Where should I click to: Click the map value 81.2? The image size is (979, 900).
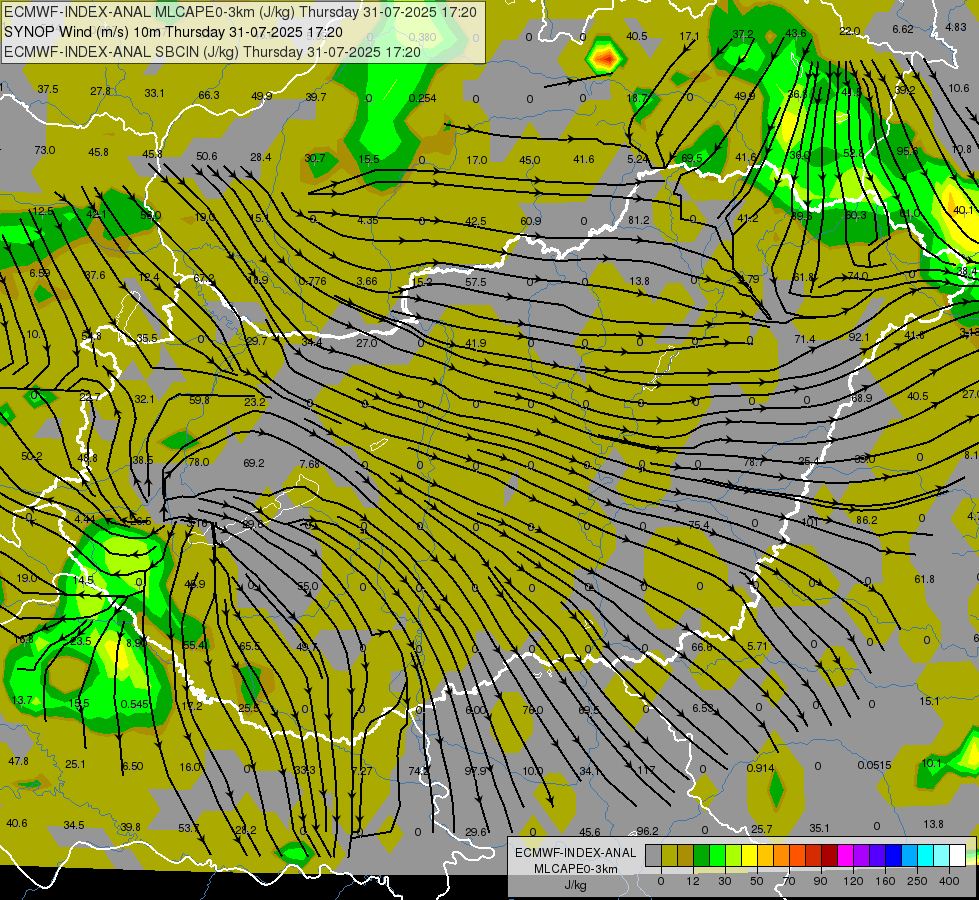[x=639, y=220]
